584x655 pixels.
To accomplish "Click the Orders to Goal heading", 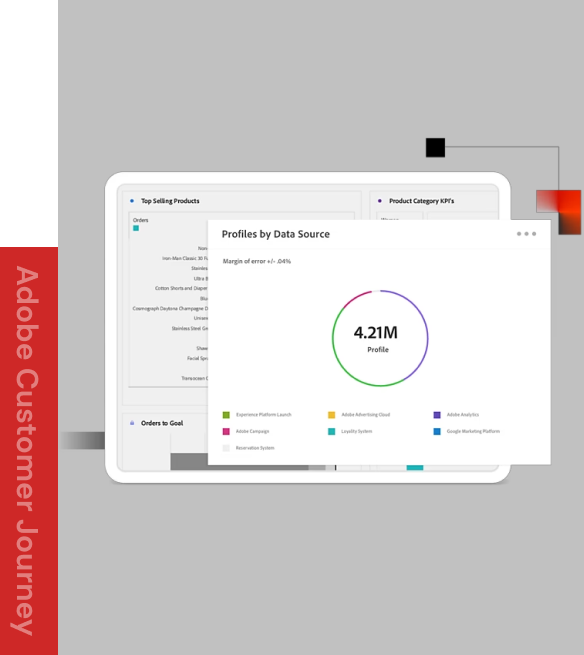I will click(162, 423).
